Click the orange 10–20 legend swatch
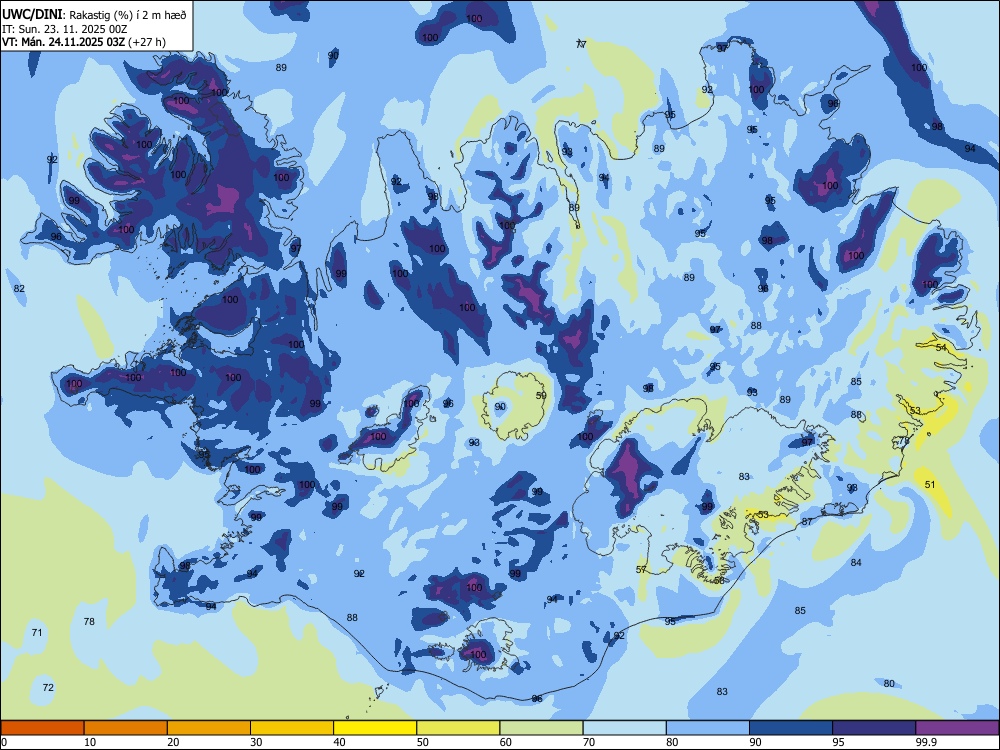This screenshot has height=750, width=1000. (126, 728)
